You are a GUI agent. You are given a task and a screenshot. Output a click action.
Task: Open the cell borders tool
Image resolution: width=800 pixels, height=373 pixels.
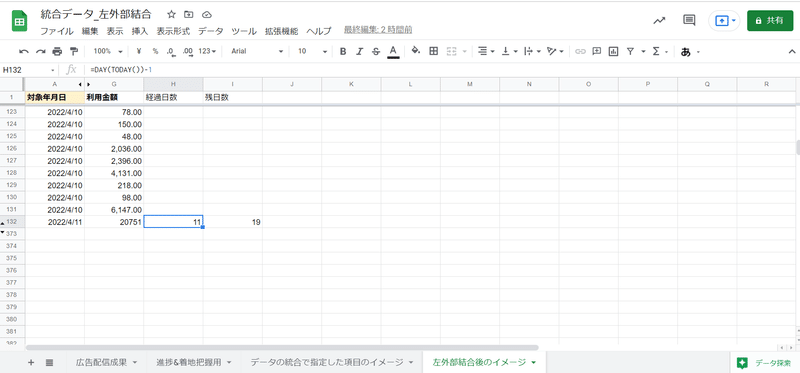(433, 51)
